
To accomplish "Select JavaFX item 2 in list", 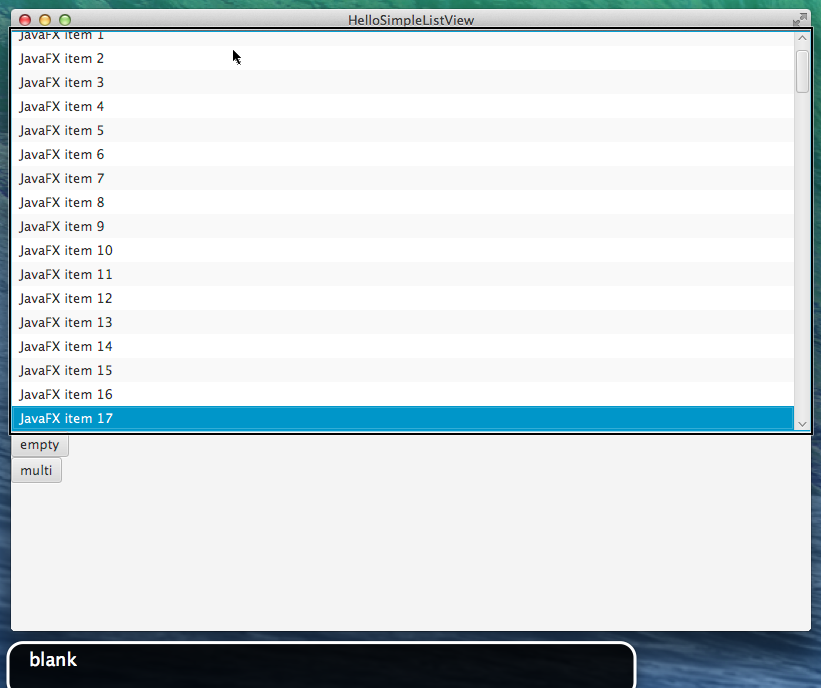I will tap(62, 58).
